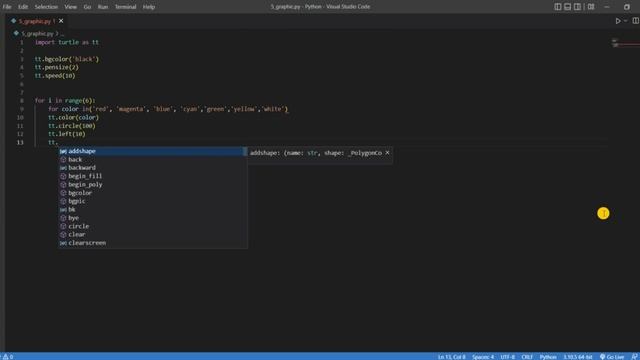
Task: Click the minimap in the editor
Action: [x=624, y=42]
